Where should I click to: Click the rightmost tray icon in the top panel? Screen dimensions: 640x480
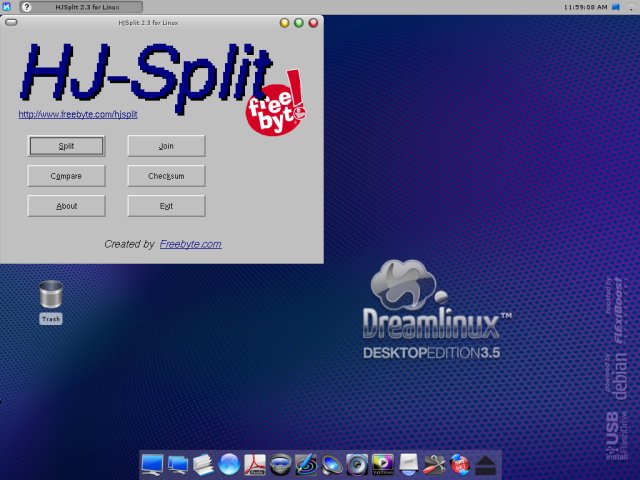631,7
